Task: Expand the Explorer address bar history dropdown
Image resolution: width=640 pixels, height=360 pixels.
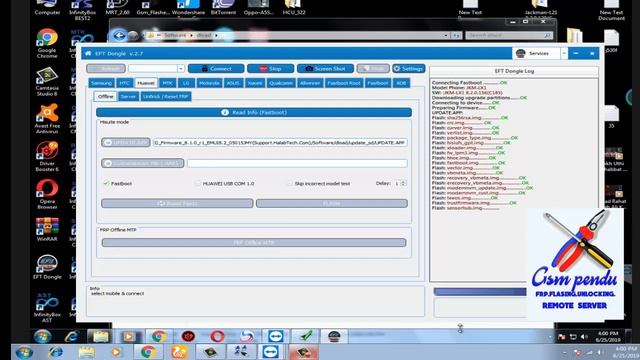Action: point(446,36)
